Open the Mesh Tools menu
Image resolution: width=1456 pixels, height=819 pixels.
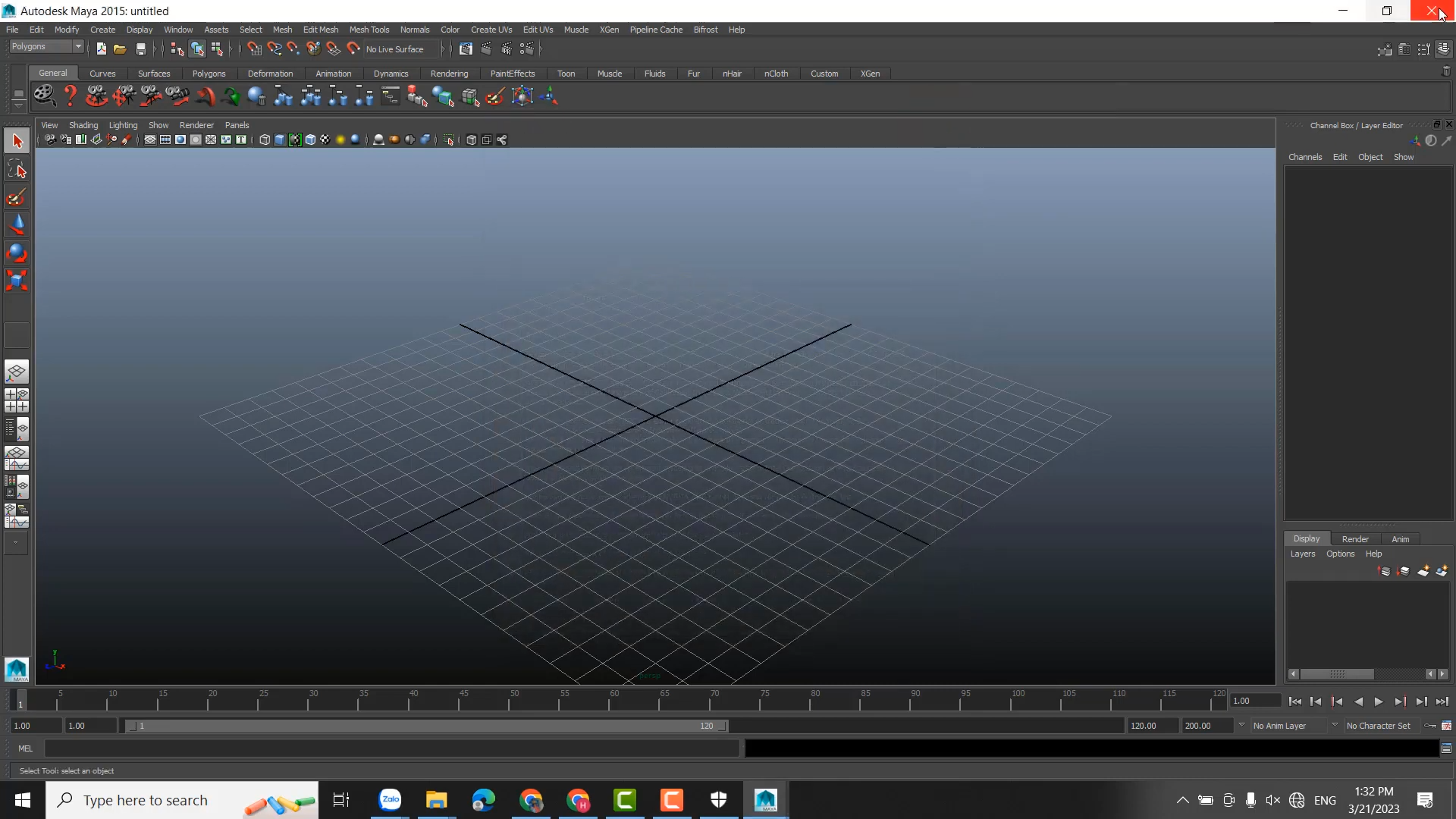[x=369, y=30]
